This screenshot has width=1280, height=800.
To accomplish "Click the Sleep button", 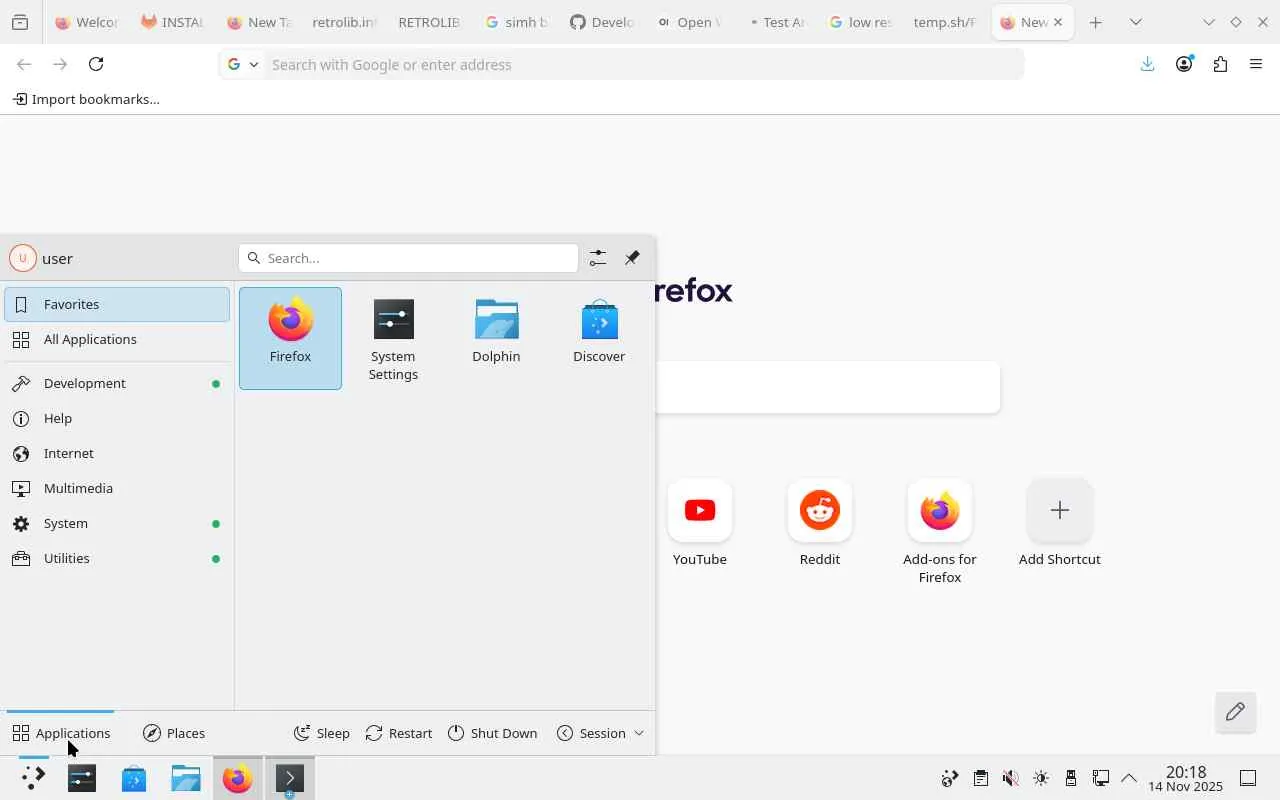I will [321, 733].
